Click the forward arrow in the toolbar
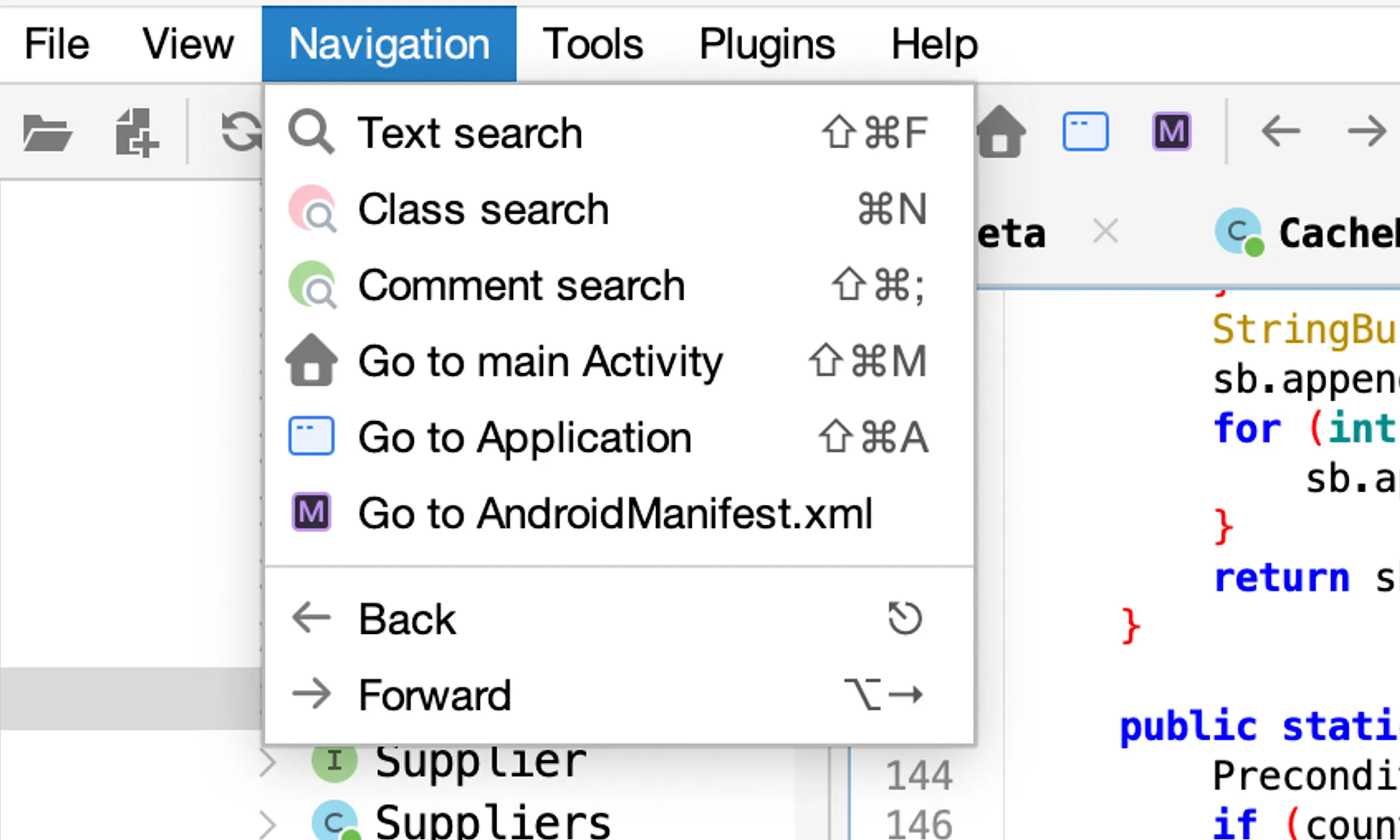 pos(1366,132)
